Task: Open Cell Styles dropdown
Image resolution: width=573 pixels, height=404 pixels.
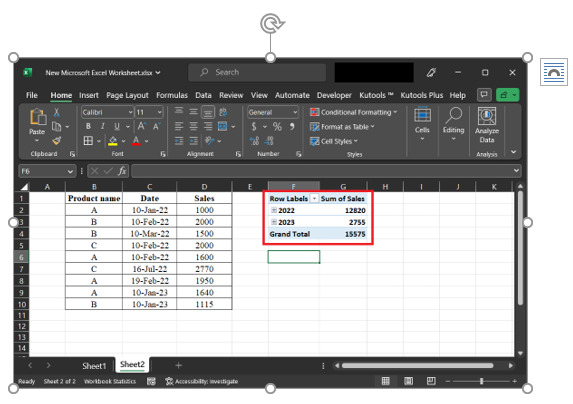Action: (x=334, y=141)
